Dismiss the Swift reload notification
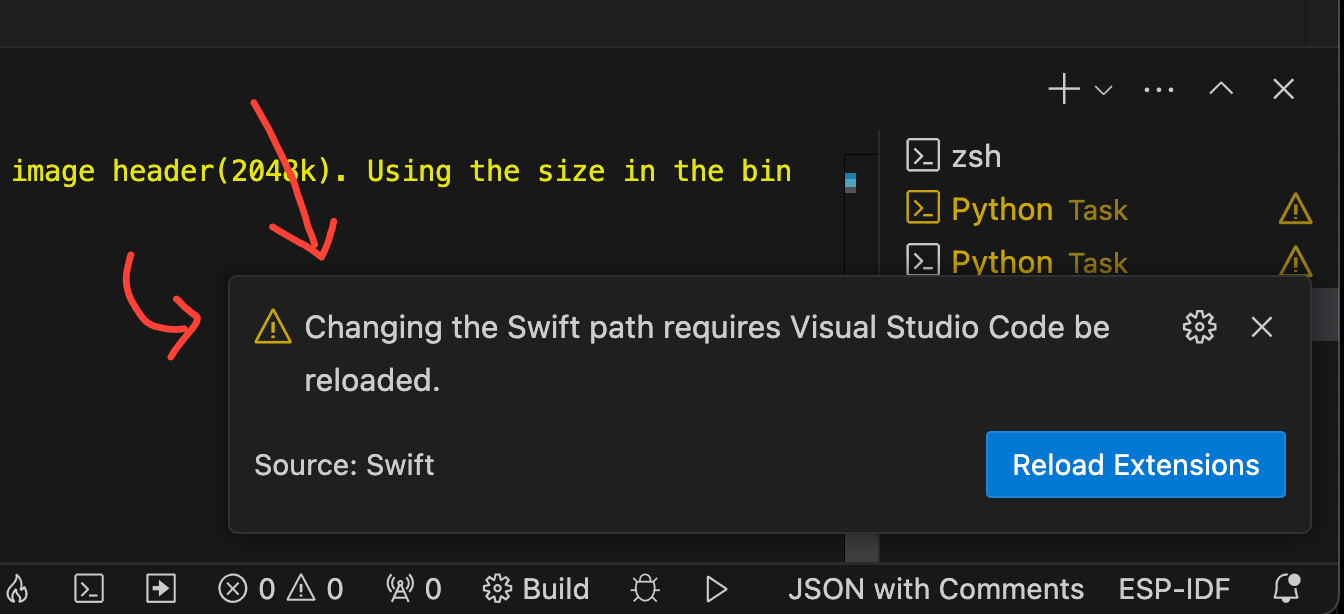The image size is (1344, 614). pyautogui.click(x=1262, y=327)
